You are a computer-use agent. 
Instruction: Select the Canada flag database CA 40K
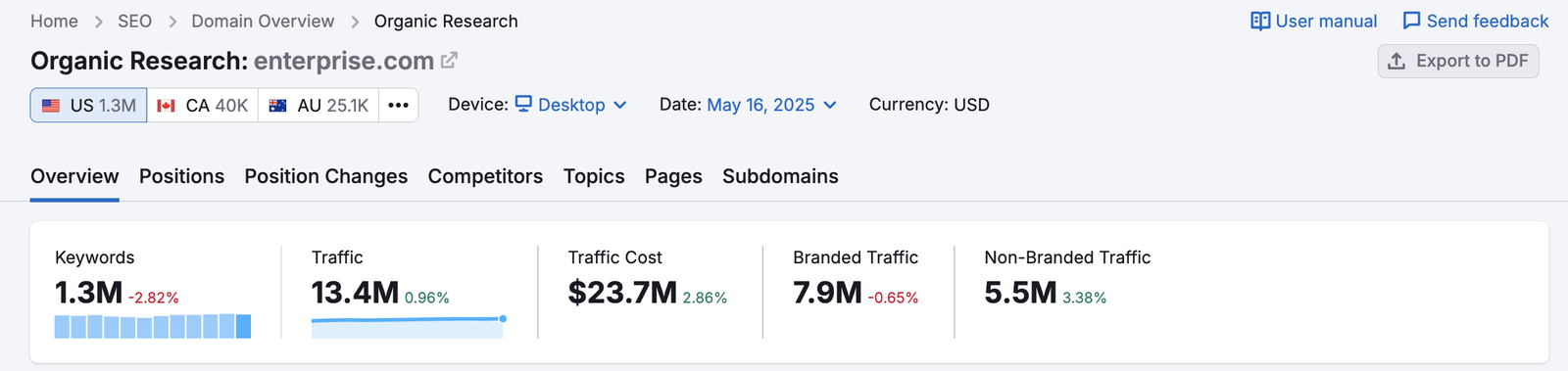[x=203, y=105]
